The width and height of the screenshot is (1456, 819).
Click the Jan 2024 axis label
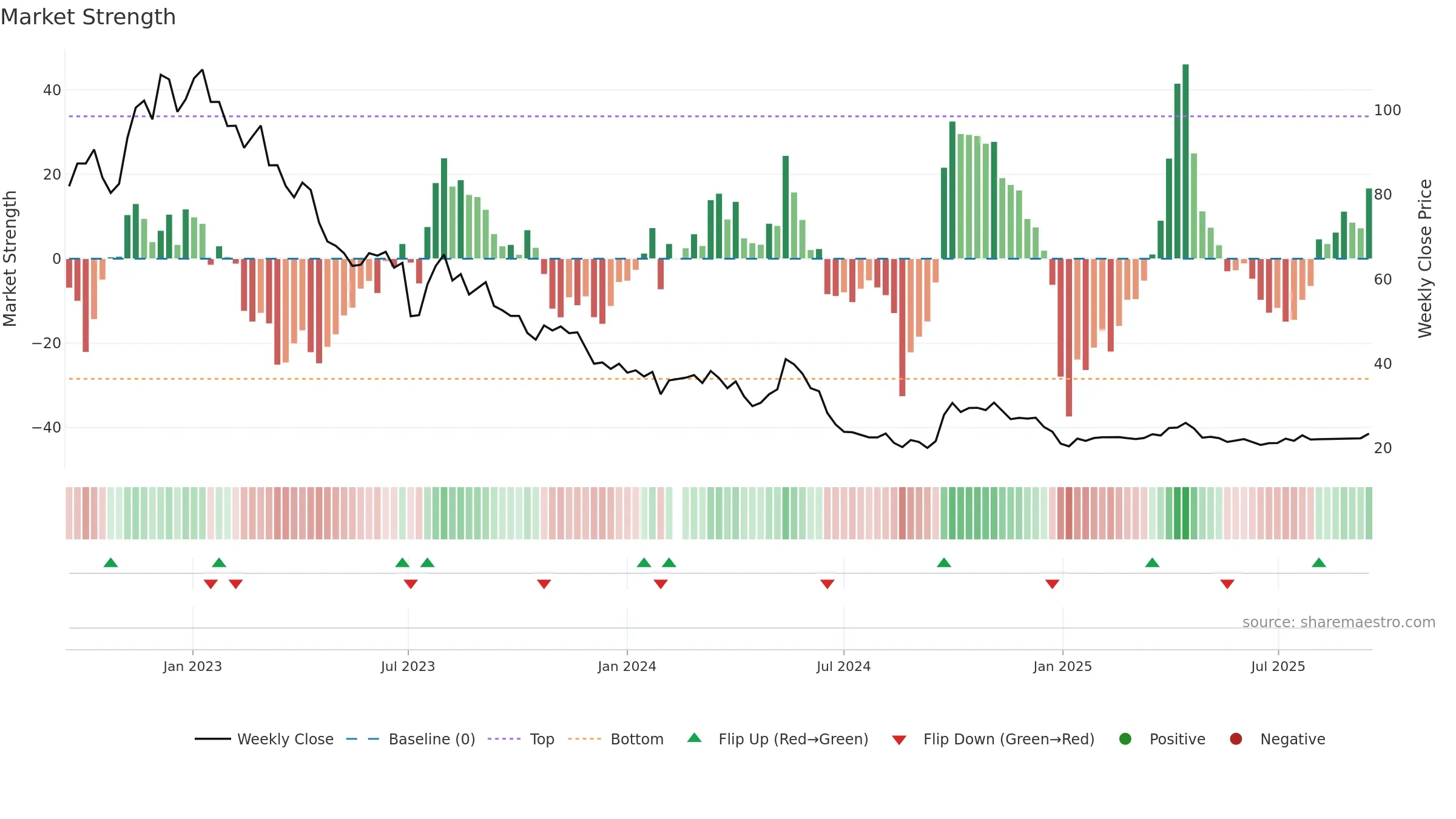[x=627, y=666]
